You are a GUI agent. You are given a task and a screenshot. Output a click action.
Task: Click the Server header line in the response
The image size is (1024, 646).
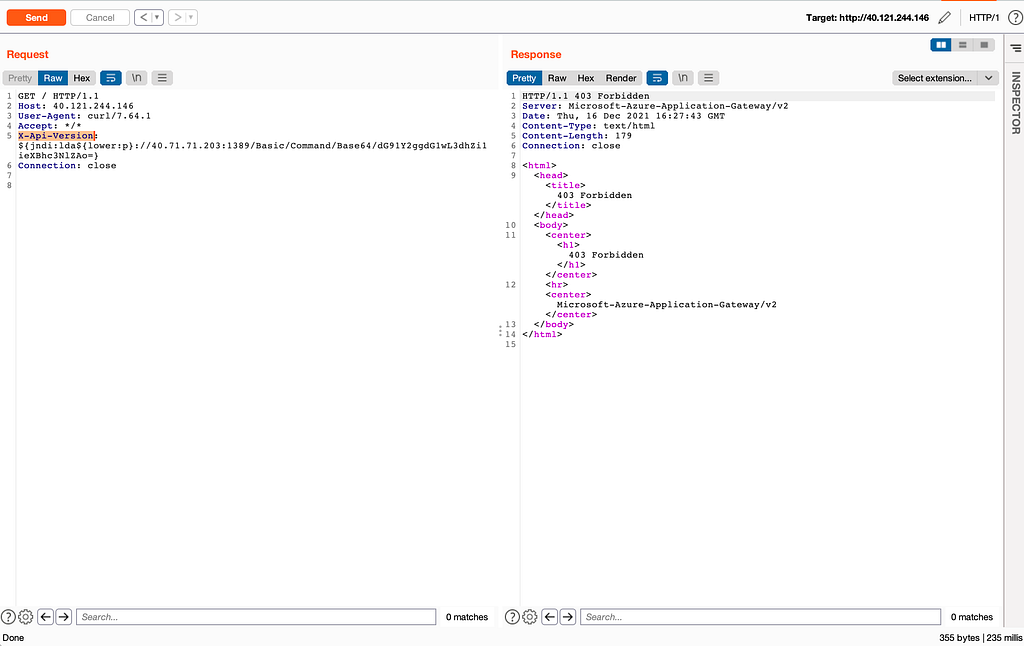click(x=655, y=106)
